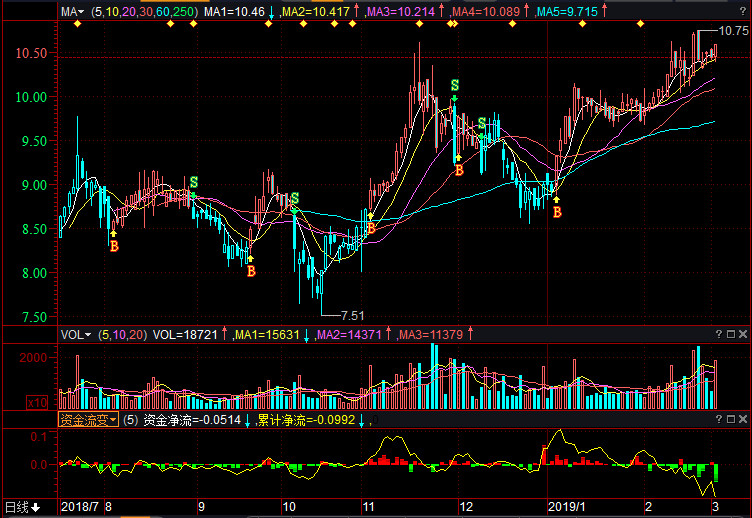Open the 资金流变 indicator selector
The image size is (752, 518).
88,420
